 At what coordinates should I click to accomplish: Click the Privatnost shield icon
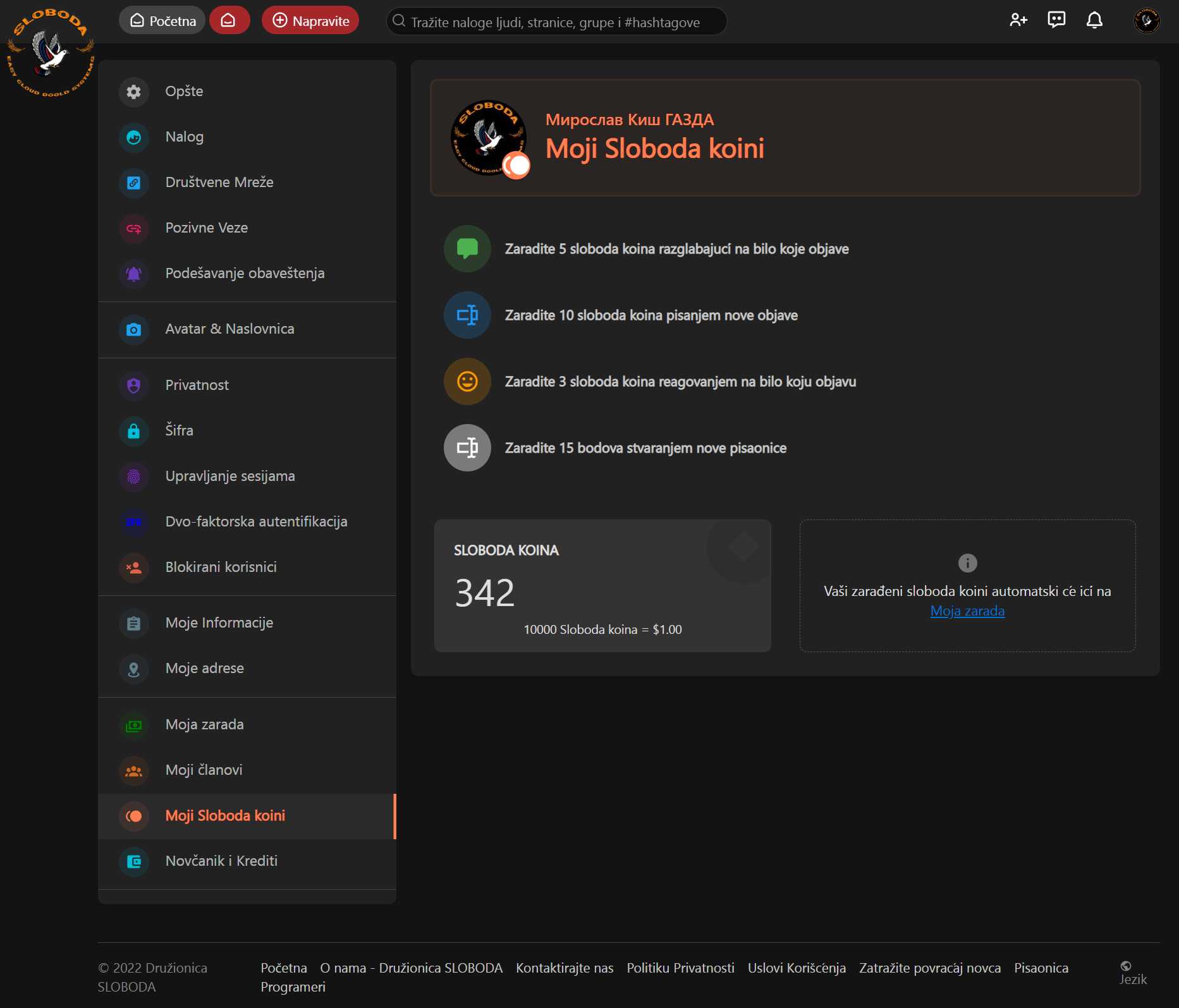[133, 386]
